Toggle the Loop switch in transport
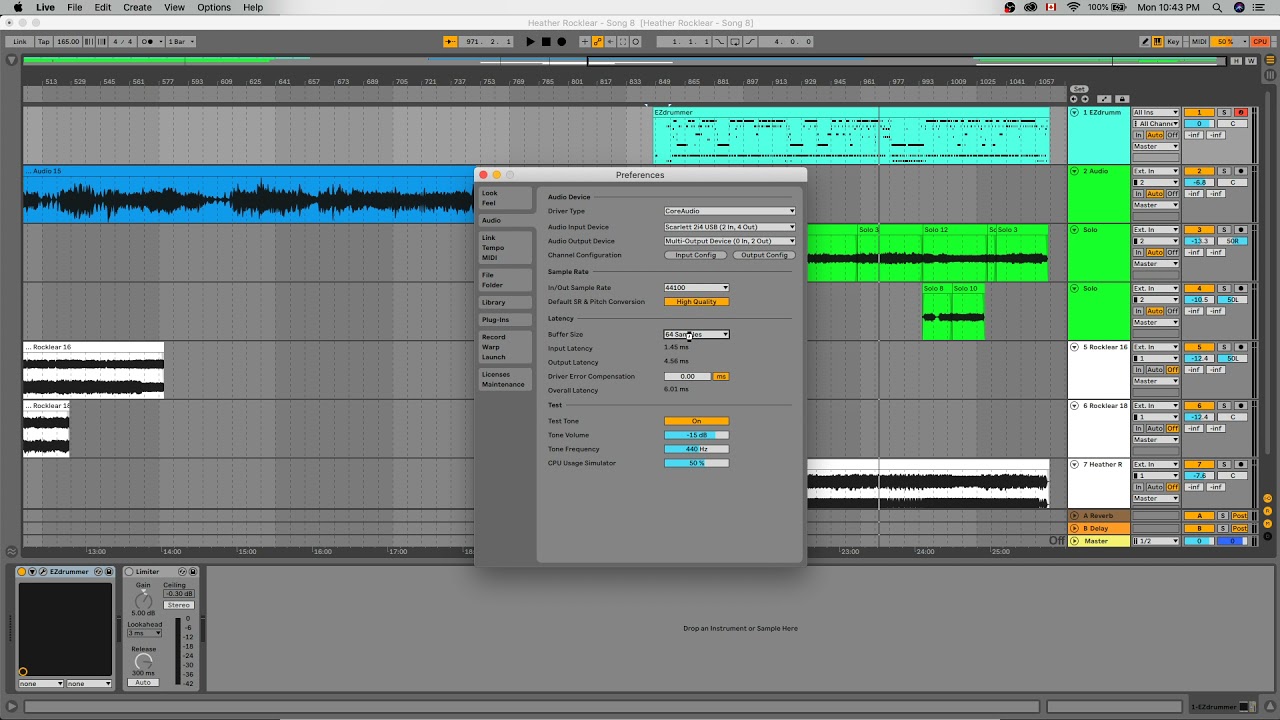This screenshot has width=1280, height=720. point(735,42)
